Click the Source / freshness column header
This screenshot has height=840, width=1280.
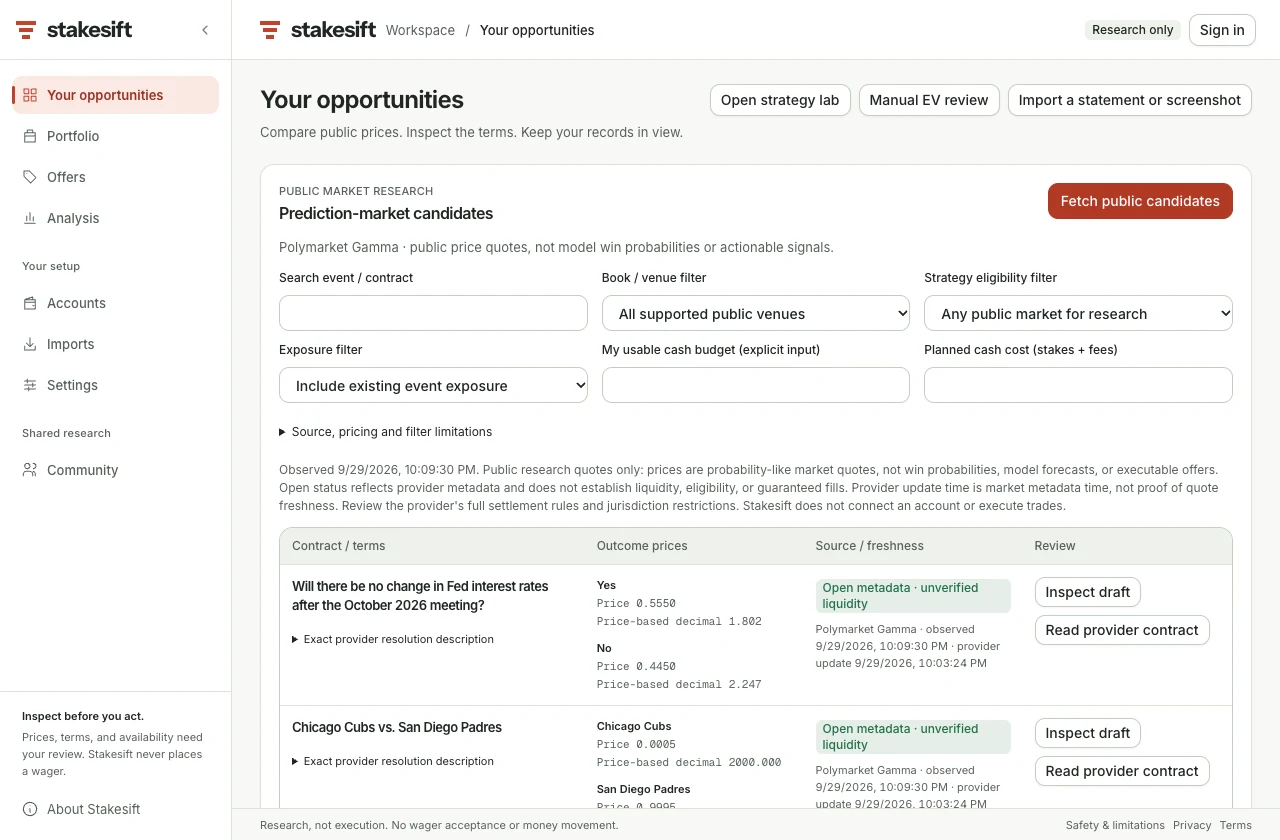click(870, 546)
